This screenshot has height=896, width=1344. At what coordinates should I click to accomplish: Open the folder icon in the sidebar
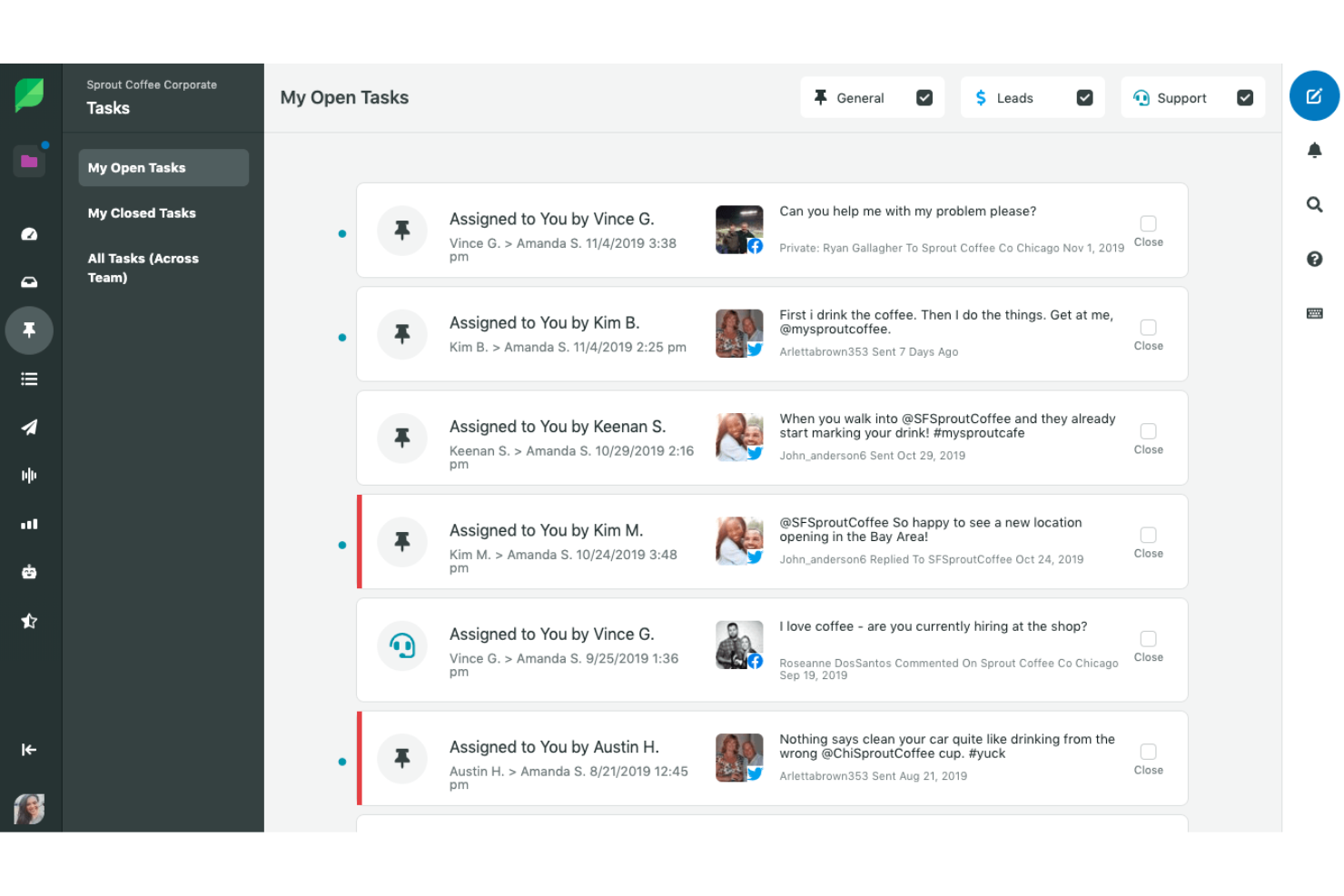(x=29, y=162)
